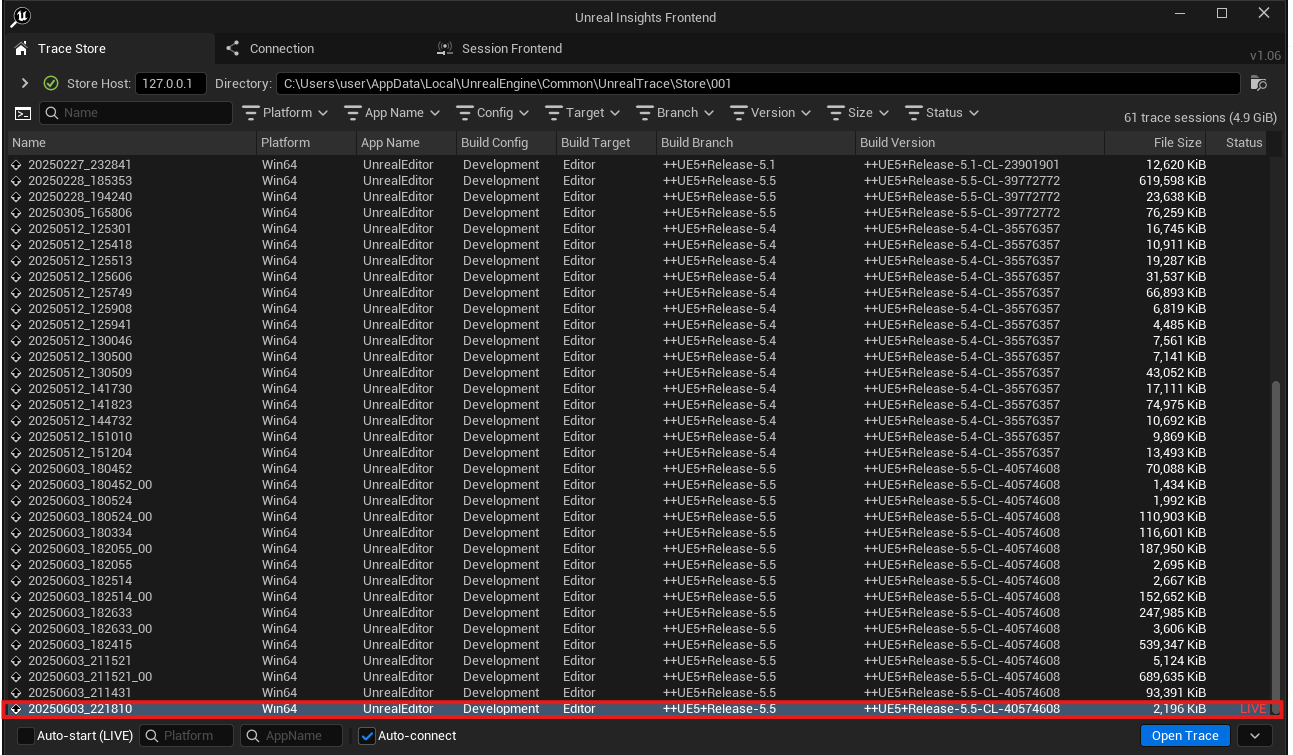Open the Size filter dropdown
The height and width of the screenshot is (755, 1293).
tap(858, 113)
